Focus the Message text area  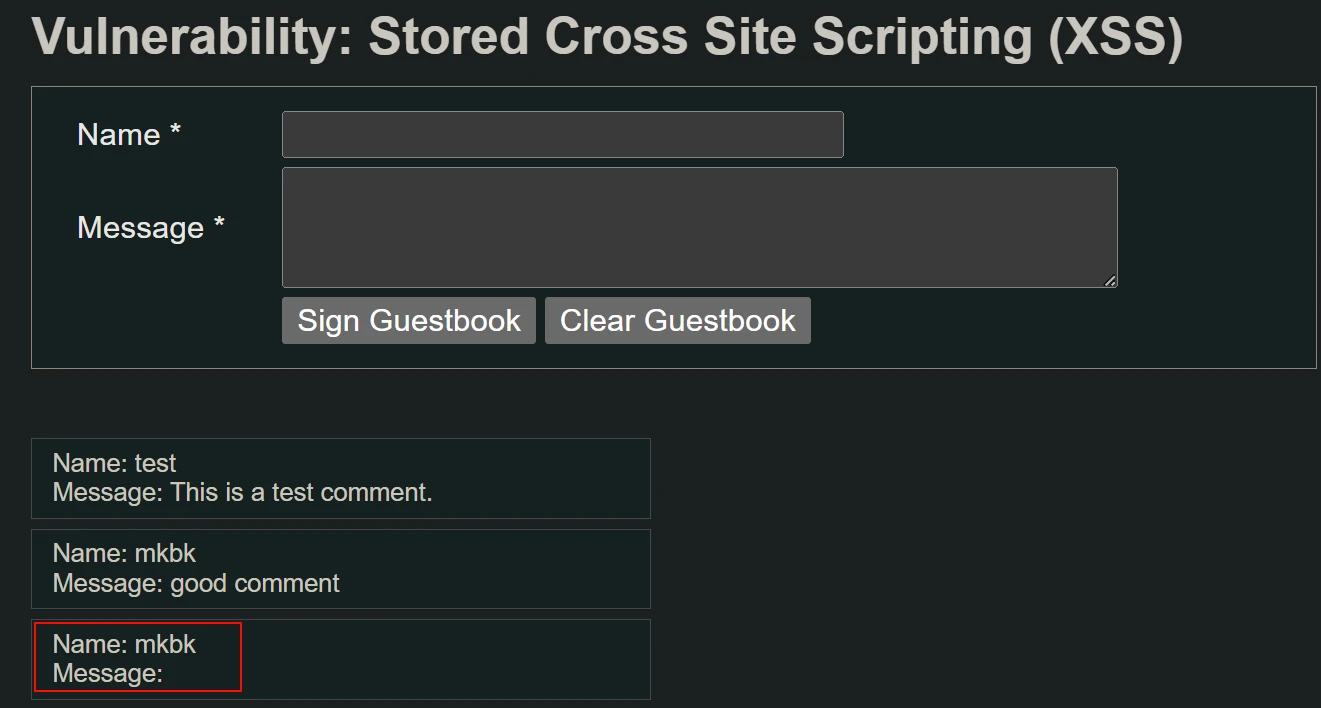pyautogui.click(x=699, y=227)
